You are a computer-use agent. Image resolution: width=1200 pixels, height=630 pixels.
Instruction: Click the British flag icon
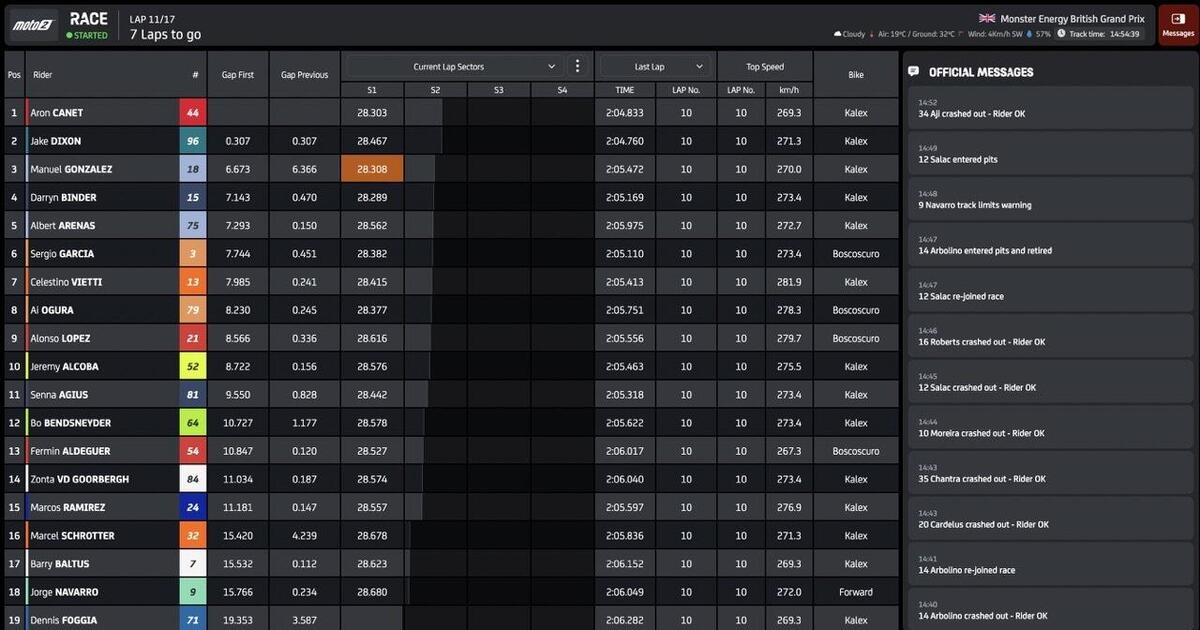coord(987,18)
